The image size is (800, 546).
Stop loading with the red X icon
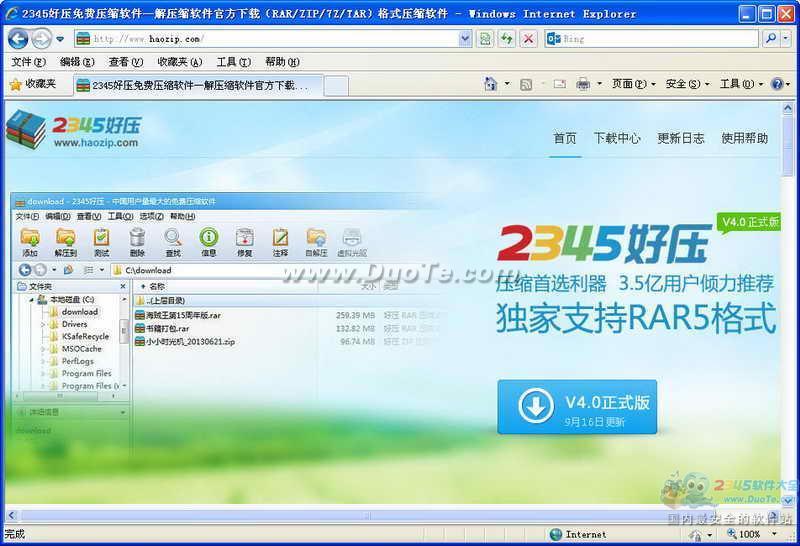tap(529, 38)
